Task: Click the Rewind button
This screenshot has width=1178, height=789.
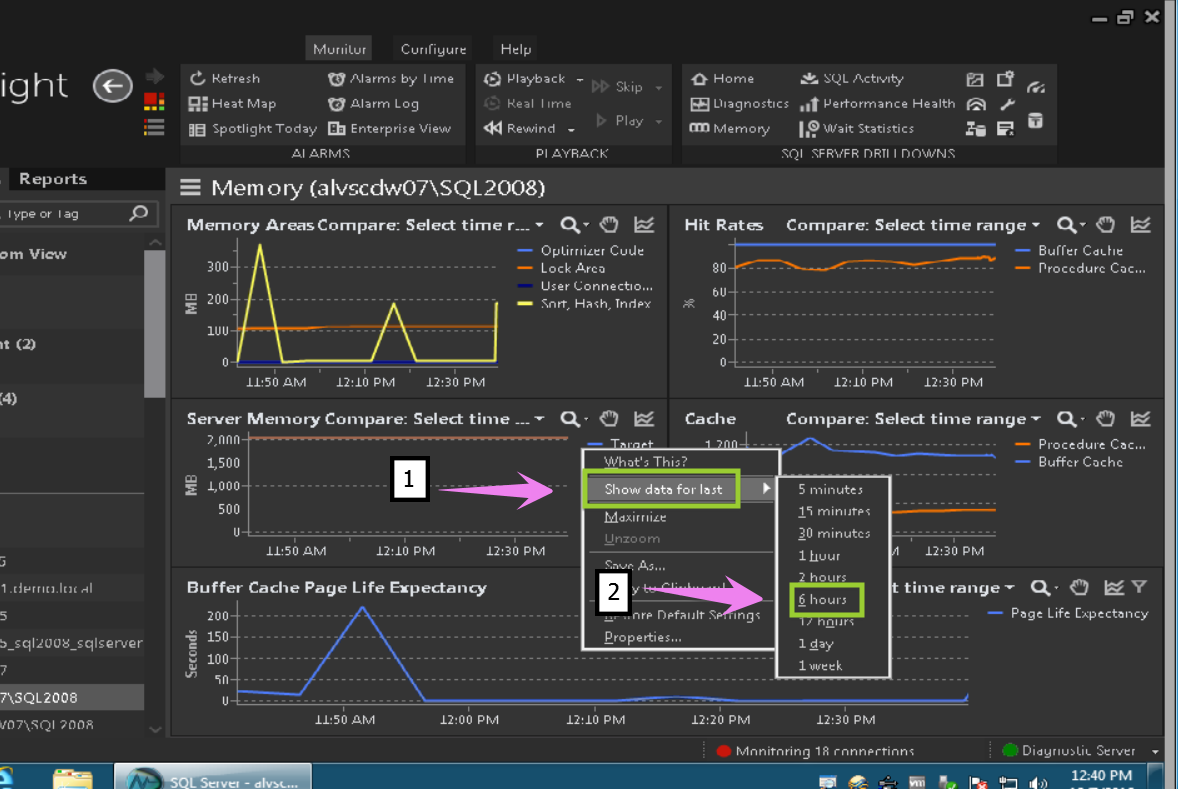Action: coord(519,128)
